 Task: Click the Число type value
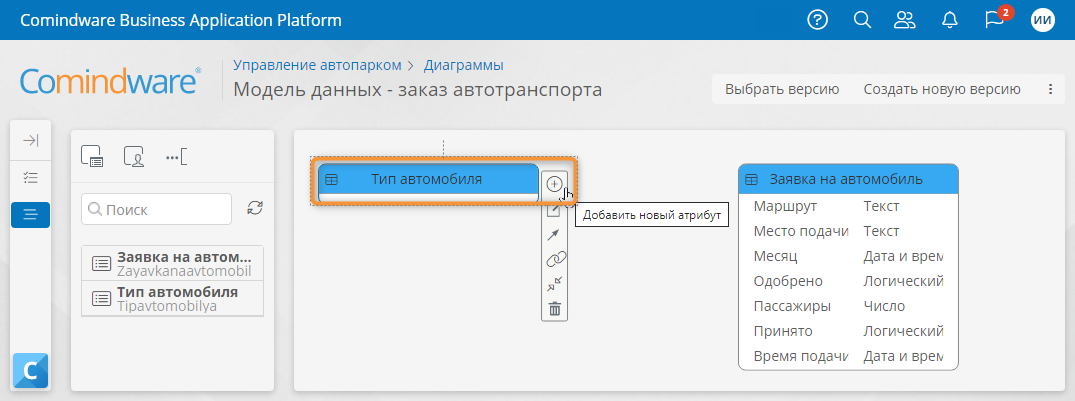click(x=884, y=306)
